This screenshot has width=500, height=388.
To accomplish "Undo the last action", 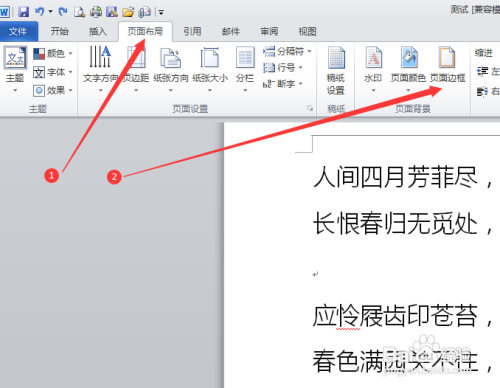I will click(40, 12).
